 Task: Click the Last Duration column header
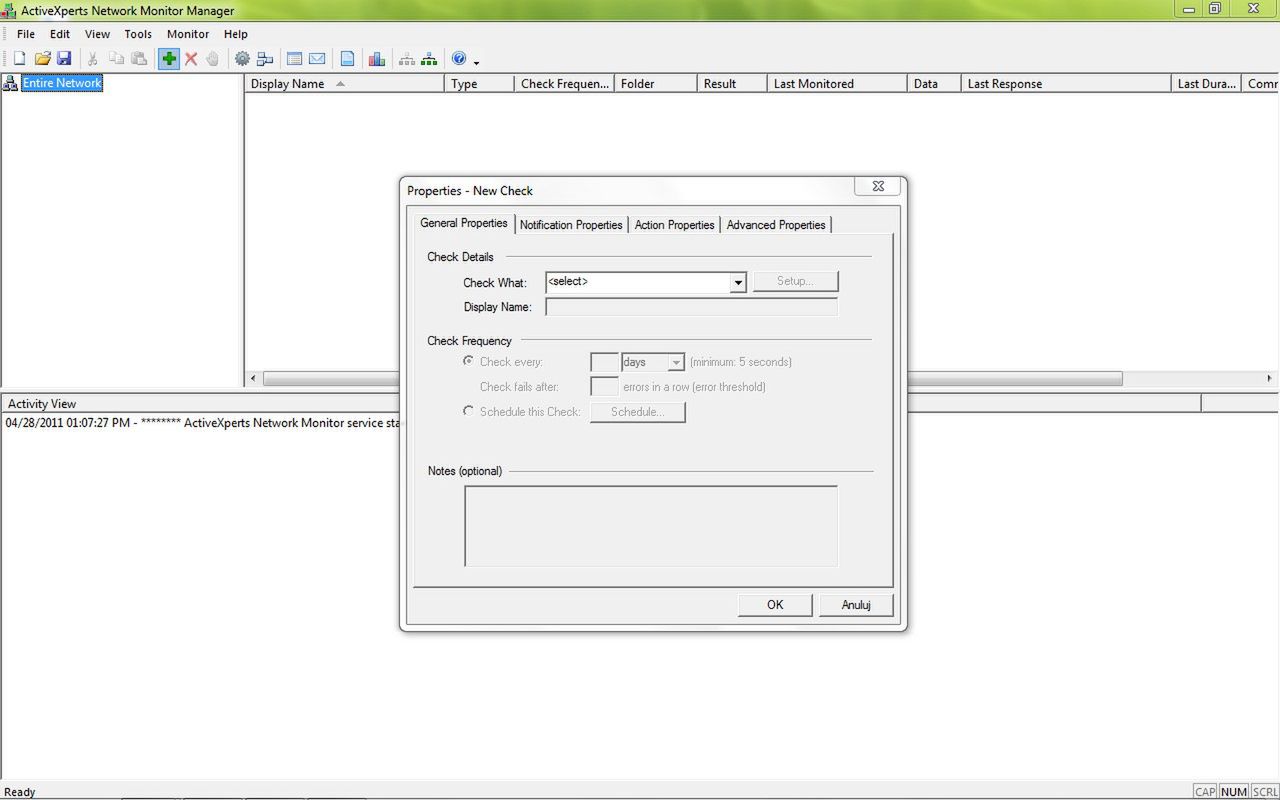(1206, 84)
